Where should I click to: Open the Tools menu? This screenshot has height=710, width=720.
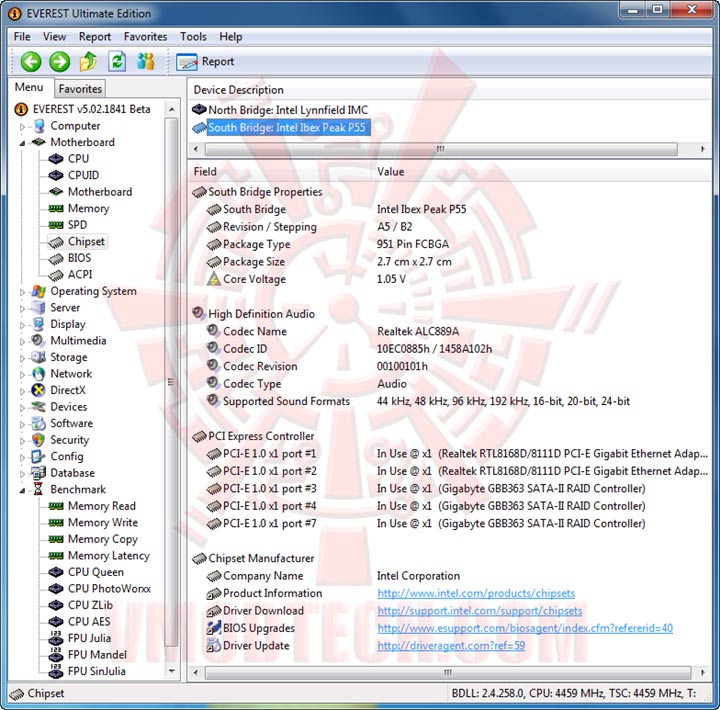click(193, 37)
